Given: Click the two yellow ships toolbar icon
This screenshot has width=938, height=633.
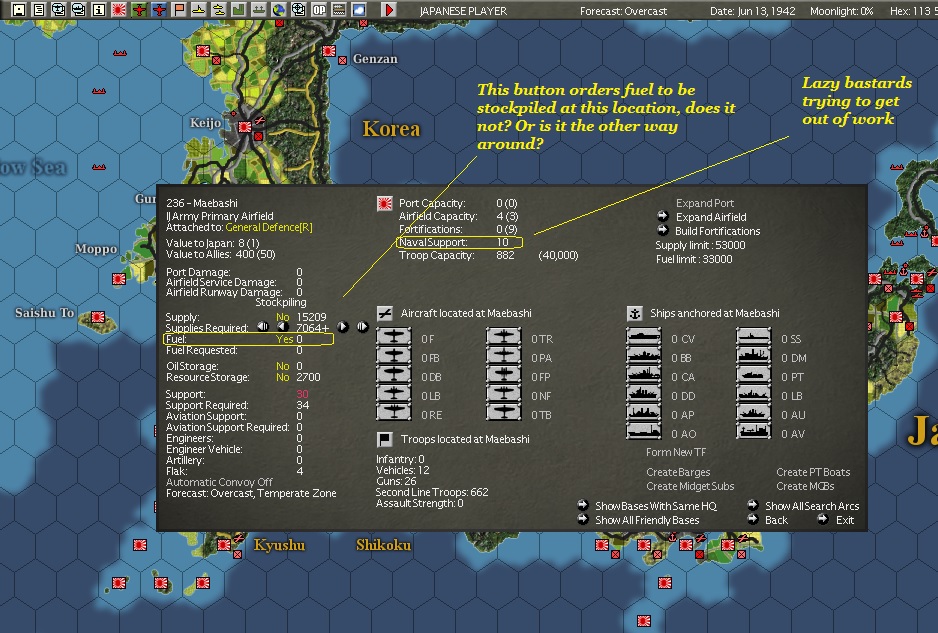Looking at the screenshot, I should click(219, 10).
